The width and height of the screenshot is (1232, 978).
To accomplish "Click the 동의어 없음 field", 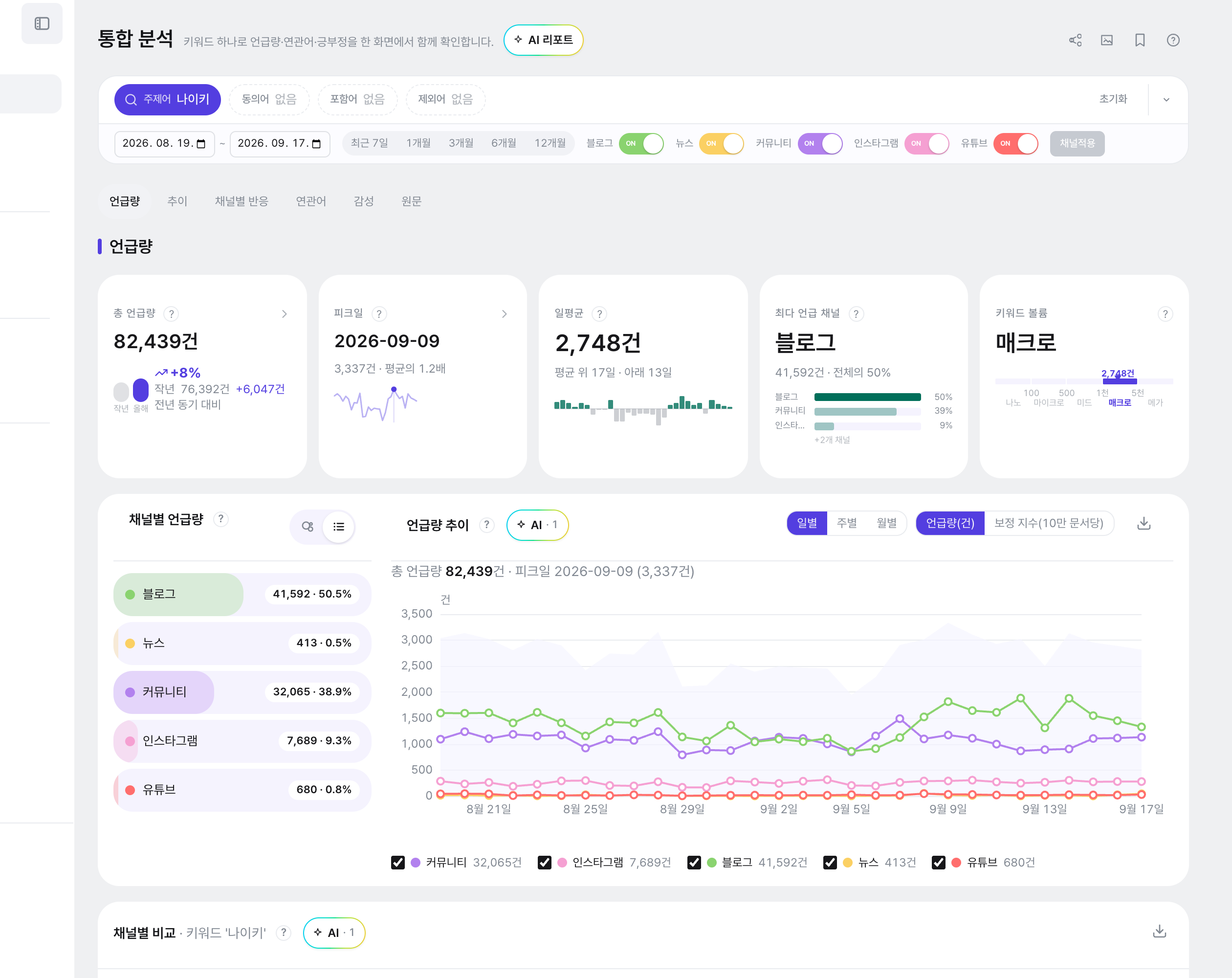I will point(269,99).
